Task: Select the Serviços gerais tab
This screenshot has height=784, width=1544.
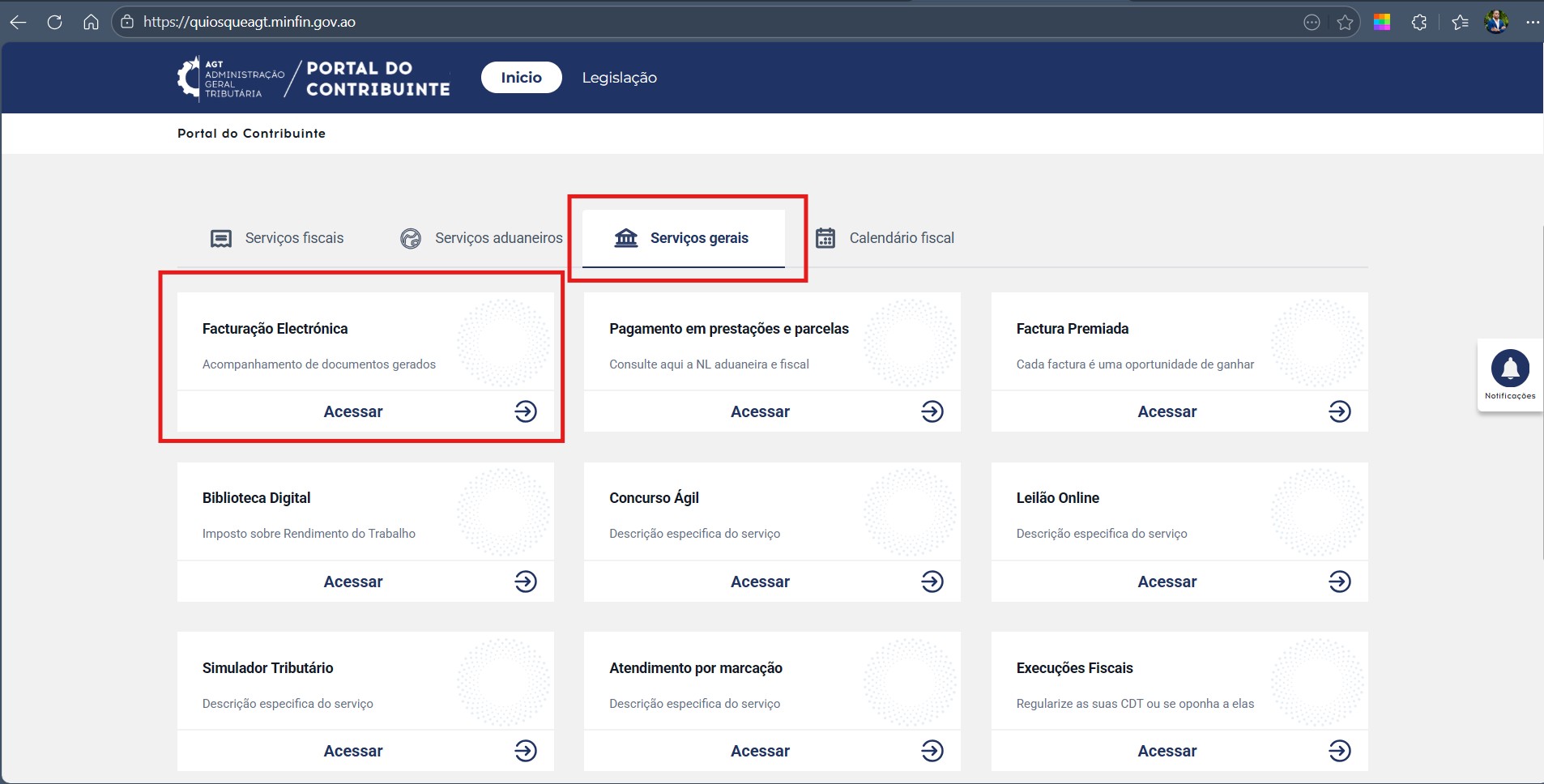Action: (x=682, y=238)
